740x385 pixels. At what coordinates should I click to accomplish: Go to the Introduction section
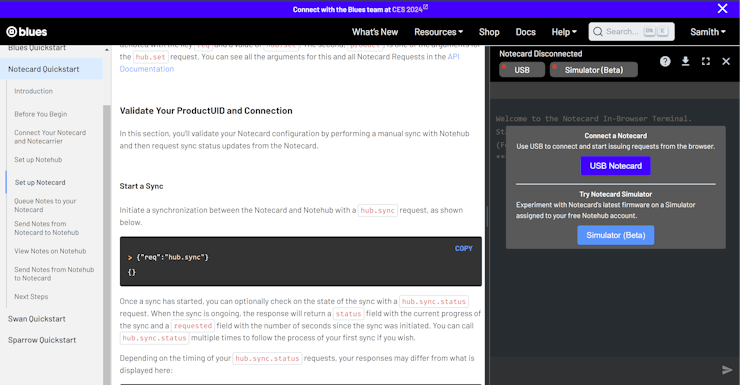click(34, 91)
